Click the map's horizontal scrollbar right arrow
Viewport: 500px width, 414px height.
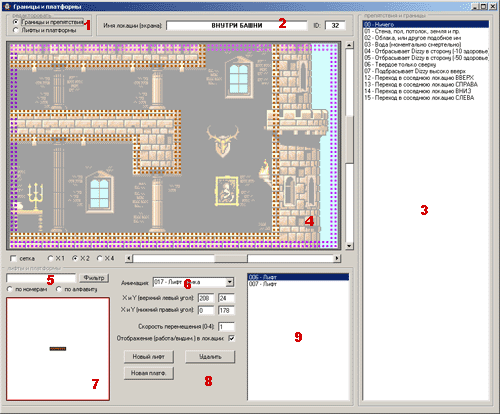tap(337, 258)
